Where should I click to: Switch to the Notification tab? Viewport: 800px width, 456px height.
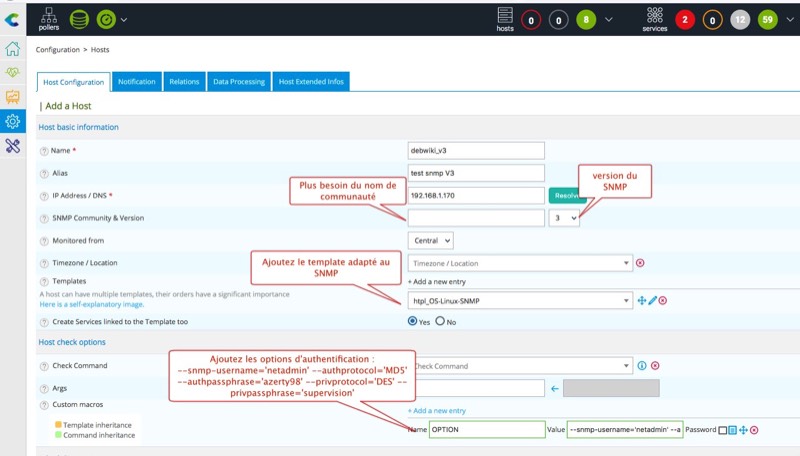[x=136, y=82]
